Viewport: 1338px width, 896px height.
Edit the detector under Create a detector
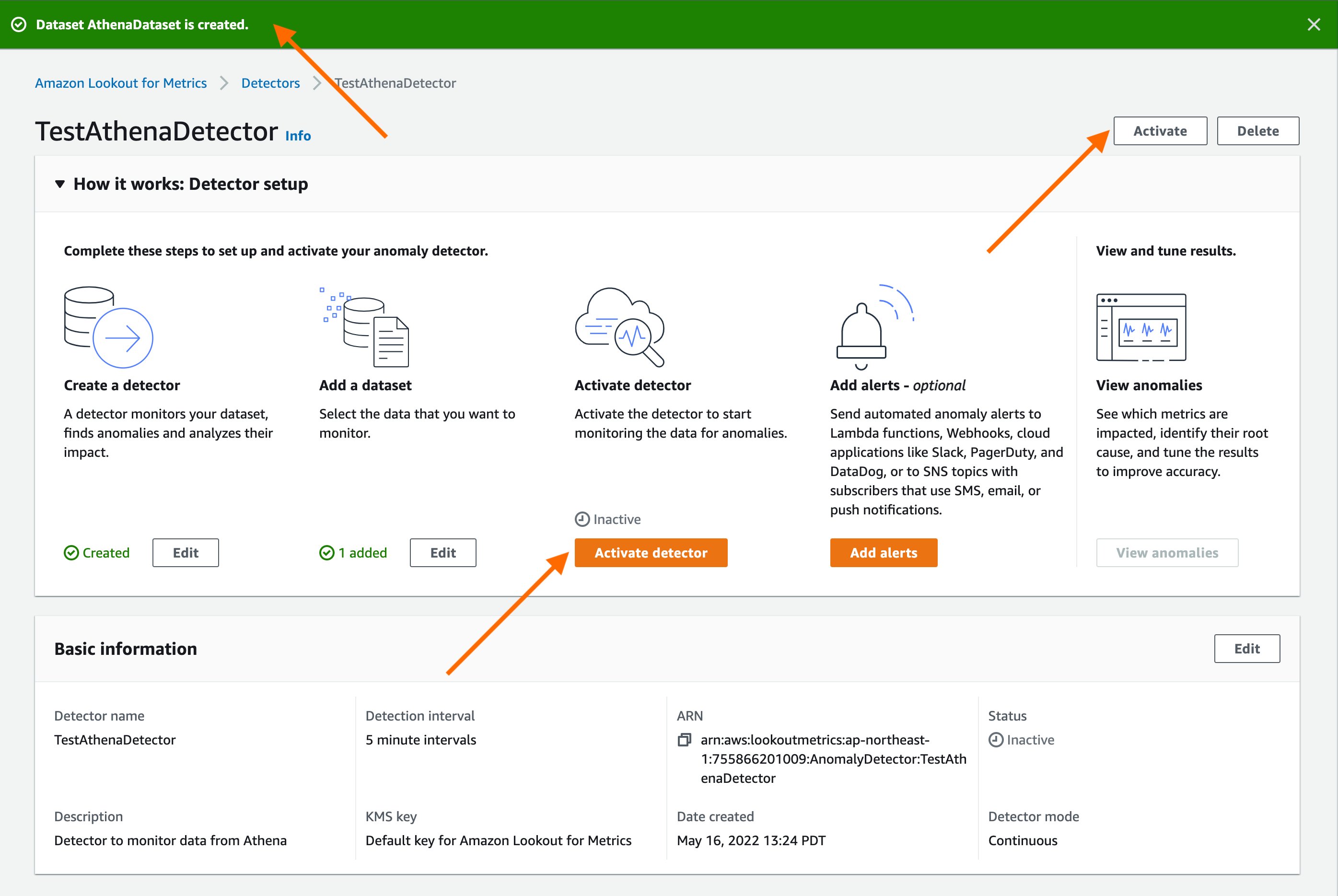185,553
